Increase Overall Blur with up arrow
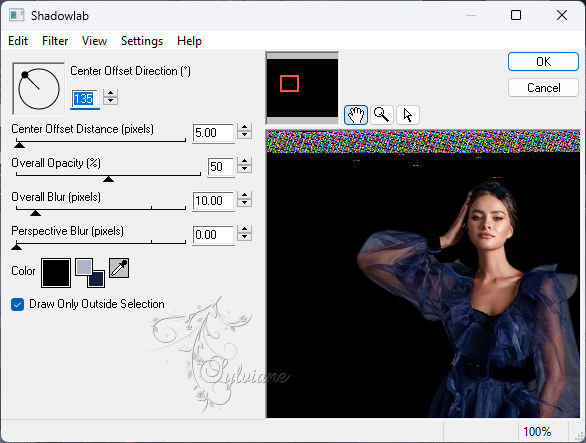Viewport: 586px width, 443px height. (244, 196)
